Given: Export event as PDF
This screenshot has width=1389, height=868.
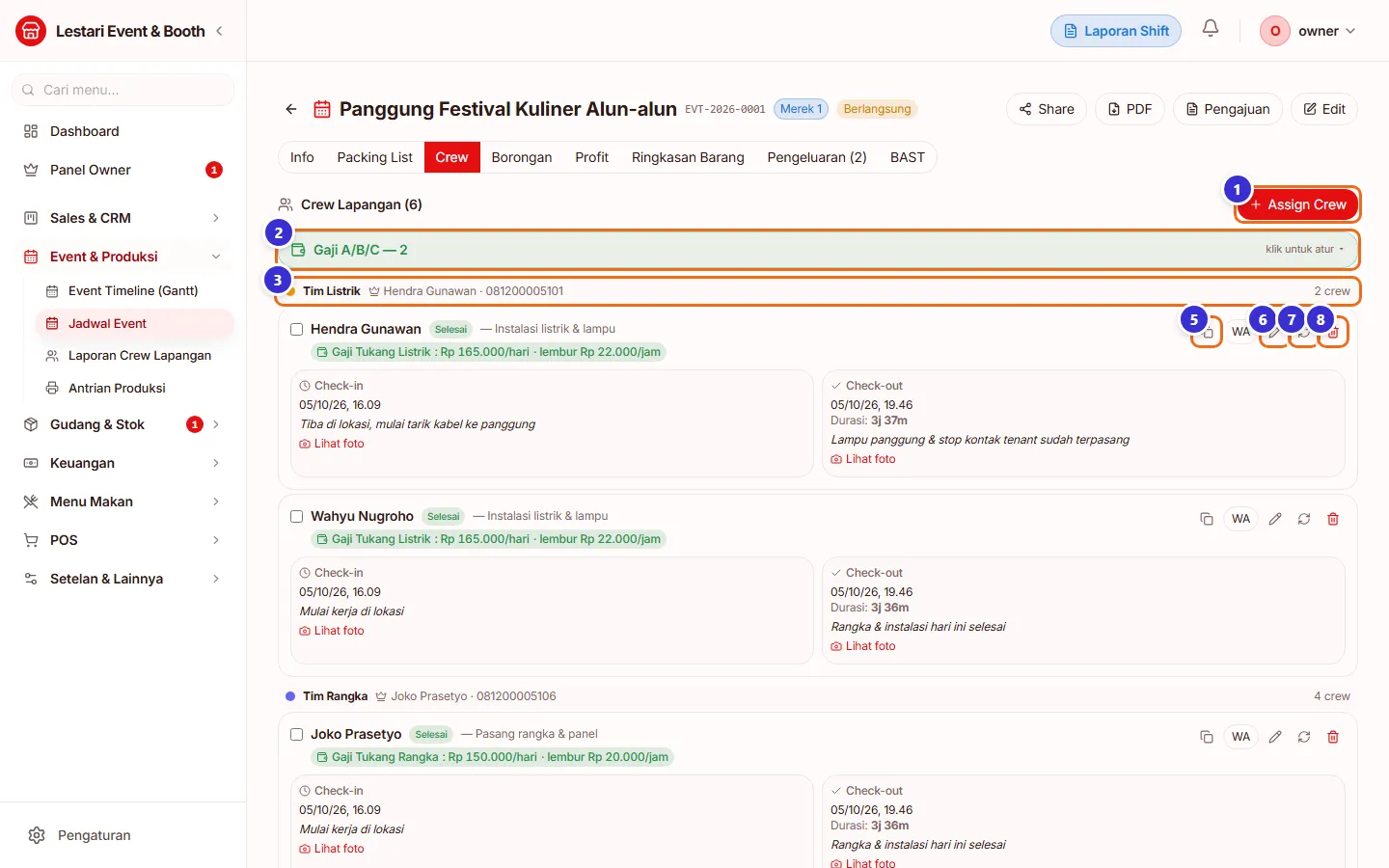Looking at the screenshot, I should click(x=1130, y=109).
